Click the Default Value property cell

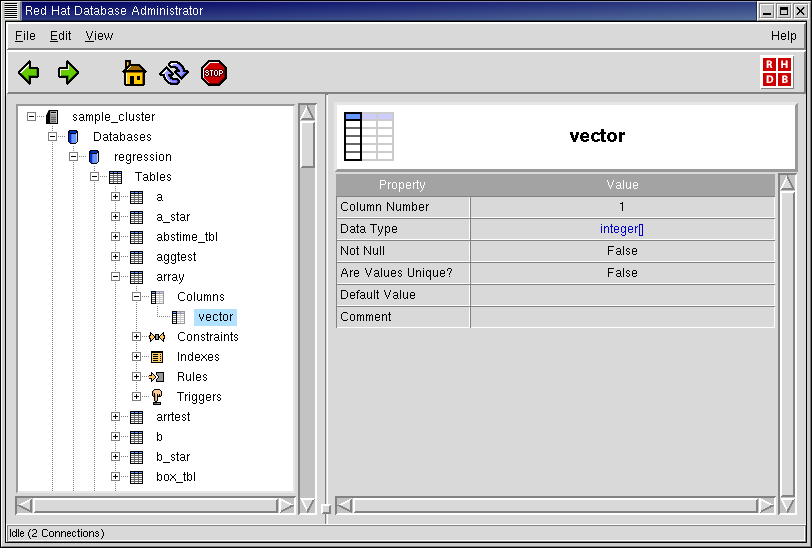(403, 295)
